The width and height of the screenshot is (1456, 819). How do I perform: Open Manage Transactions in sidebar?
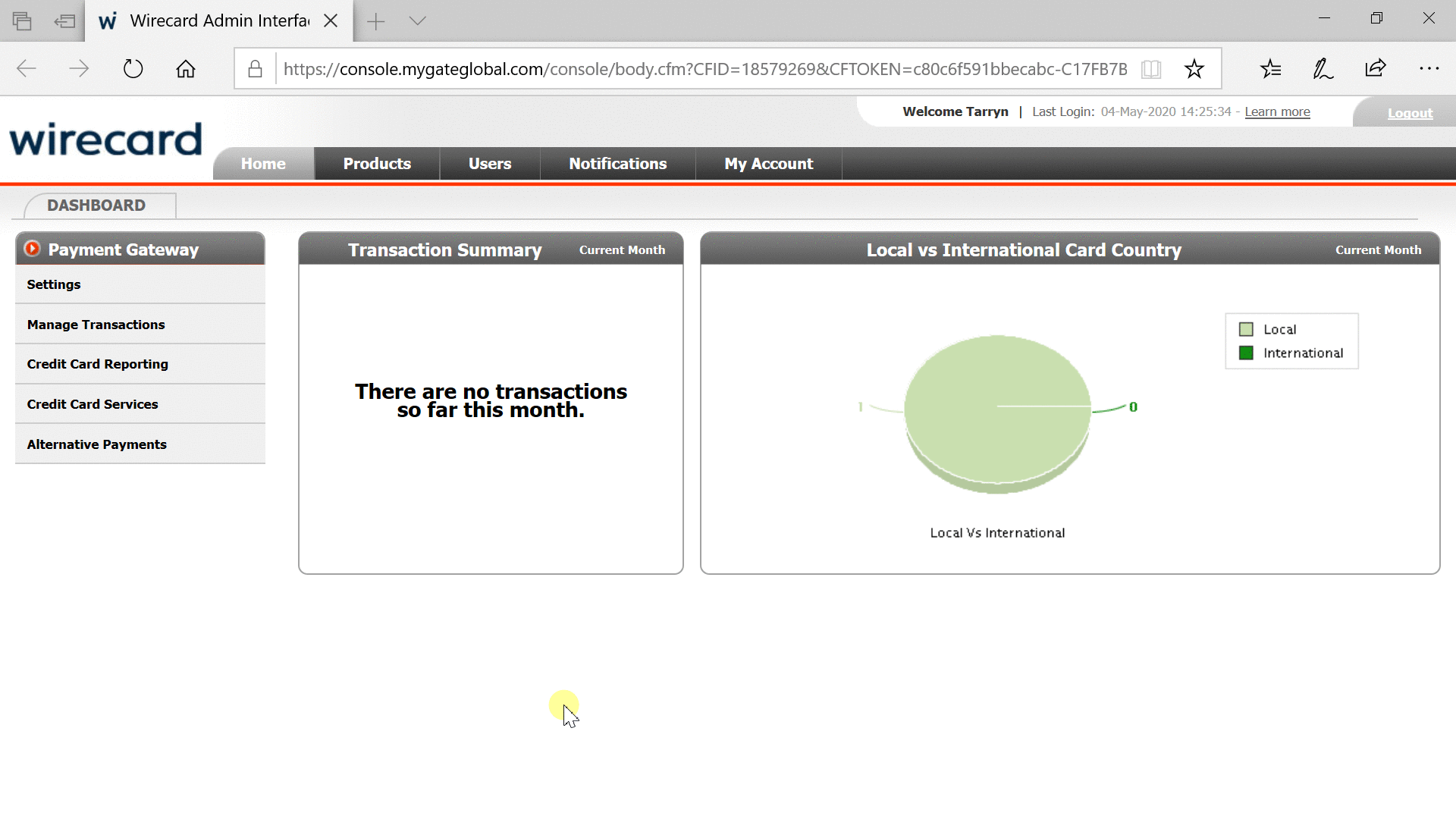coord(96,325)
